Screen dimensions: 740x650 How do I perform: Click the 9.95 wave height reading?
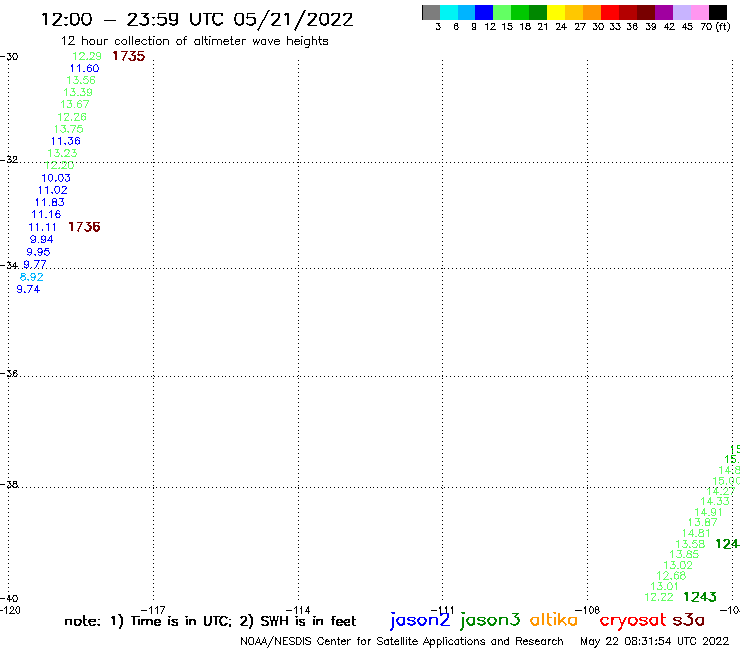(x=38, y=252)
